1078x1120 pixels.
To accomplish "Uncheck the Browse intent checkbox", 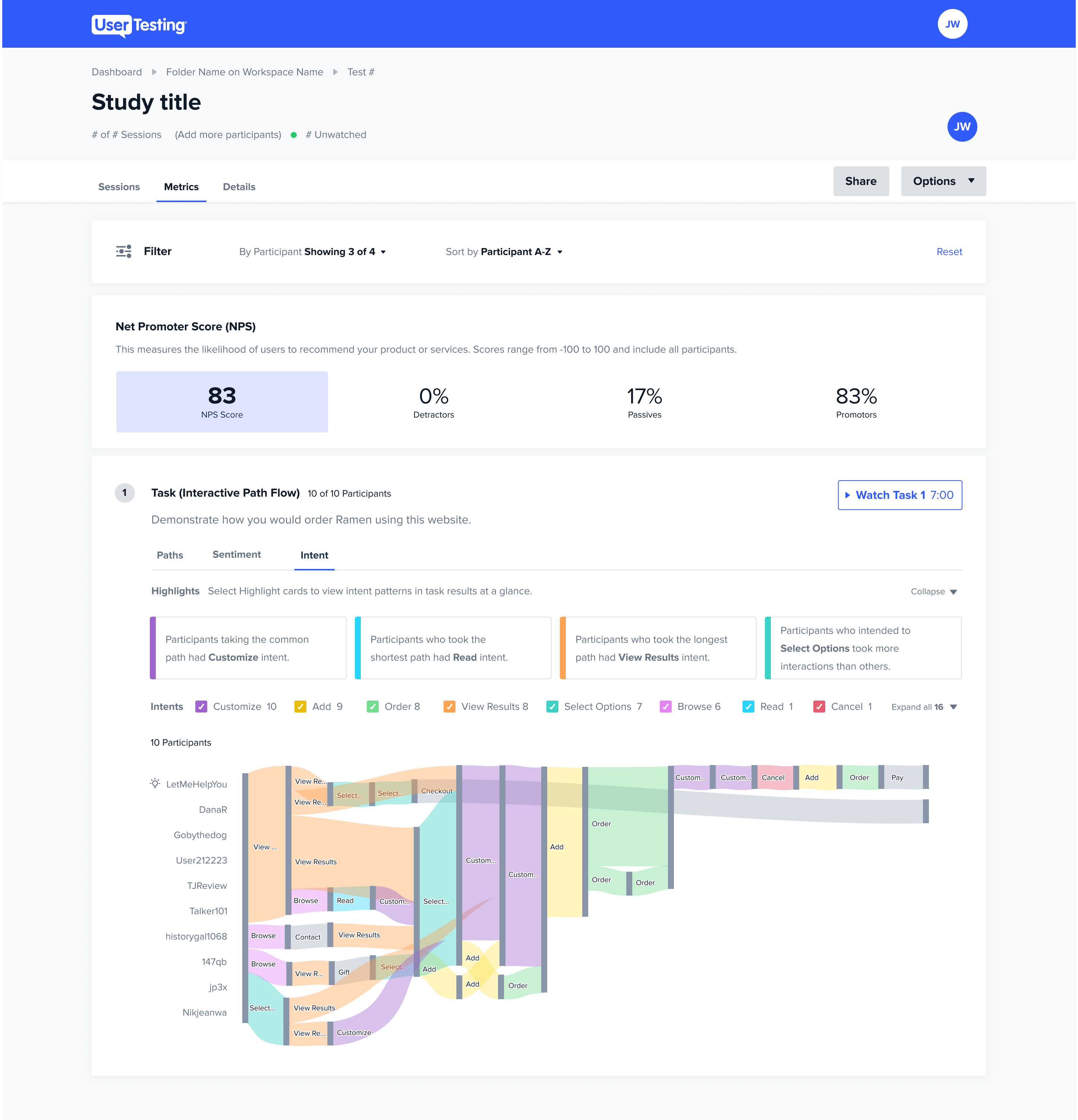I will tap(665, 706).
